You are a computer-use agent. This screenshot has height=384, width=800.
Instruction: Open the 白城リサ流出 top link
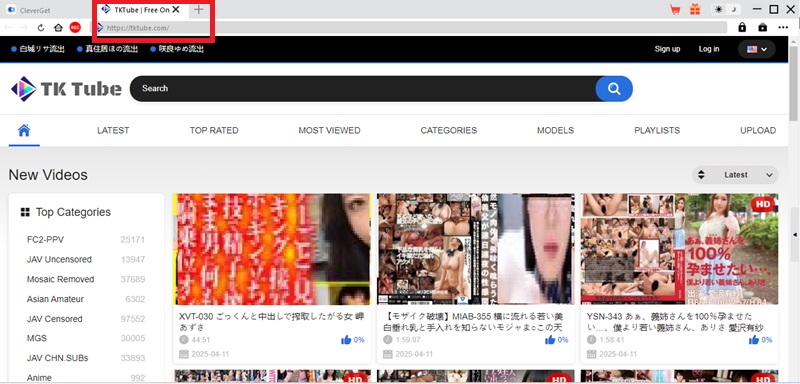click(42, 49)
